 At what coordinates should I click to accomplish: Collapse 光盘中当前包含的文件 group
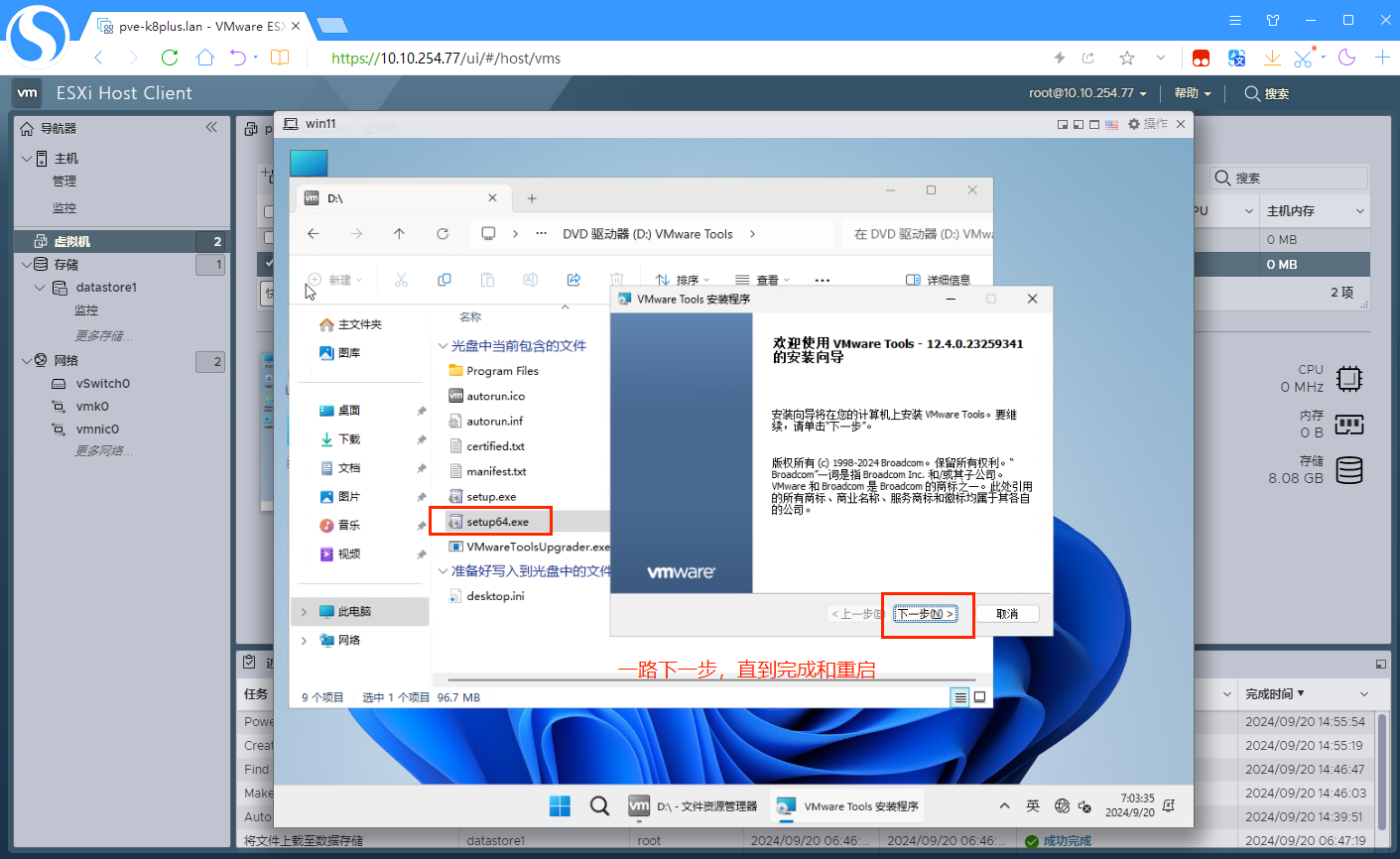(444, 346)
